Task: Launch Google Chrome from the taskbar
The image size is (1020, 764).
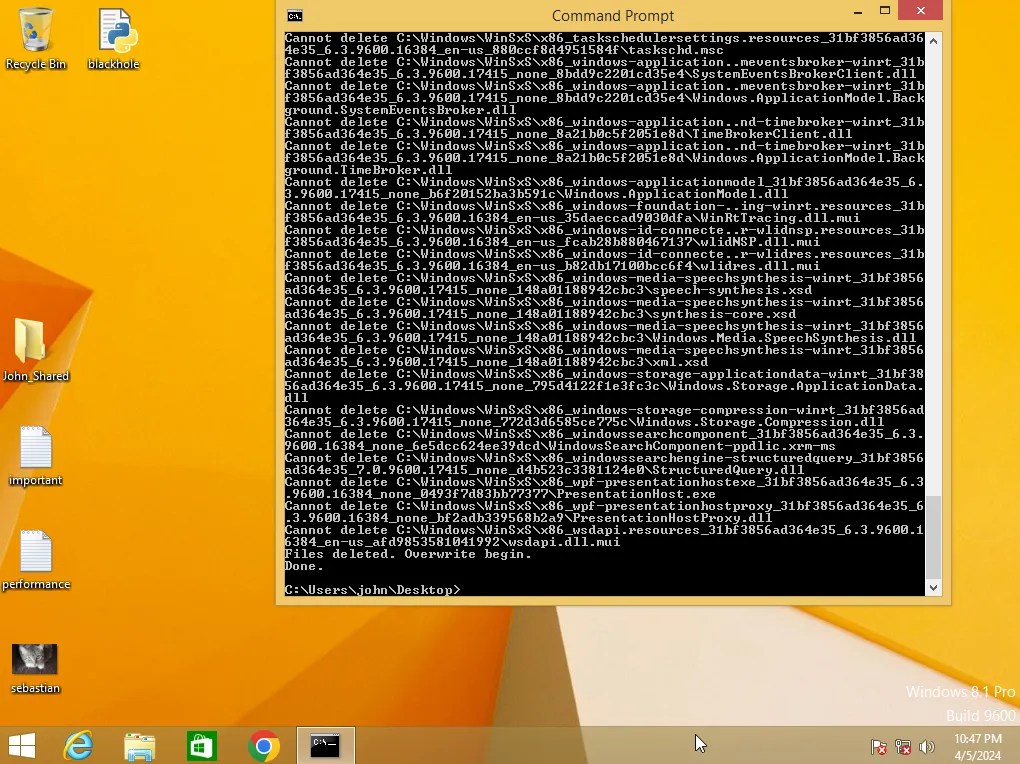Action: 264,746
